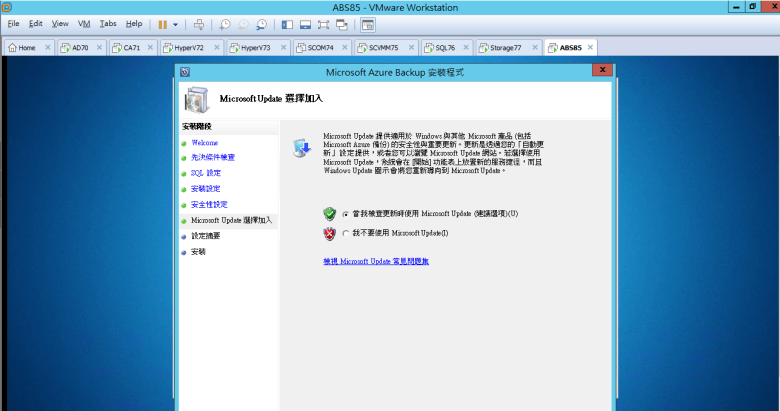
Task: Open the View menu
Action: pos(60,23)
